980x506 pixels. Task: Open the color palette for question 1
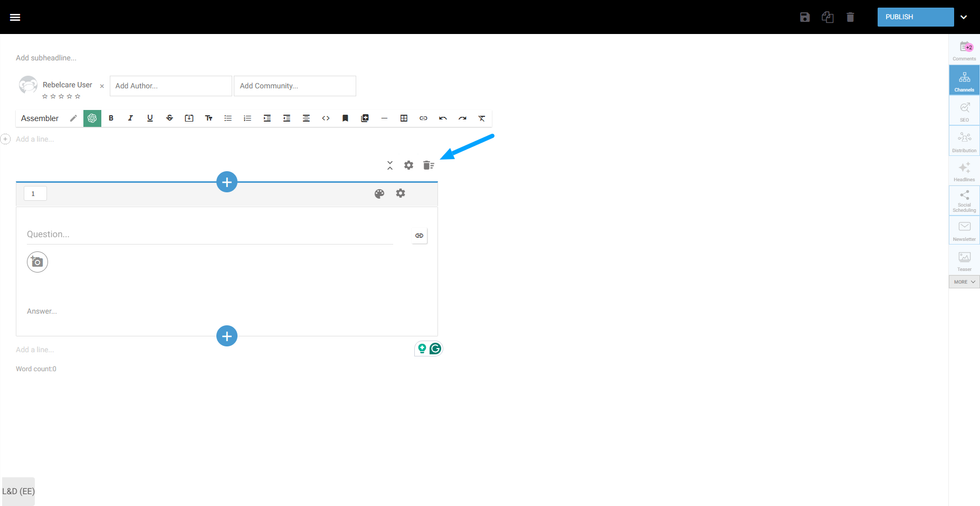(379, 194)
